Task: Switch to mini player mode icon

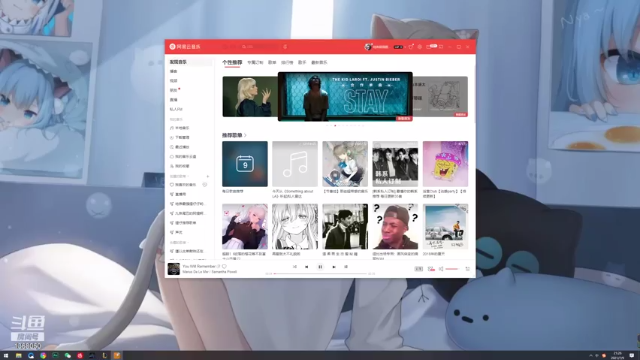Action: point(441,47)
